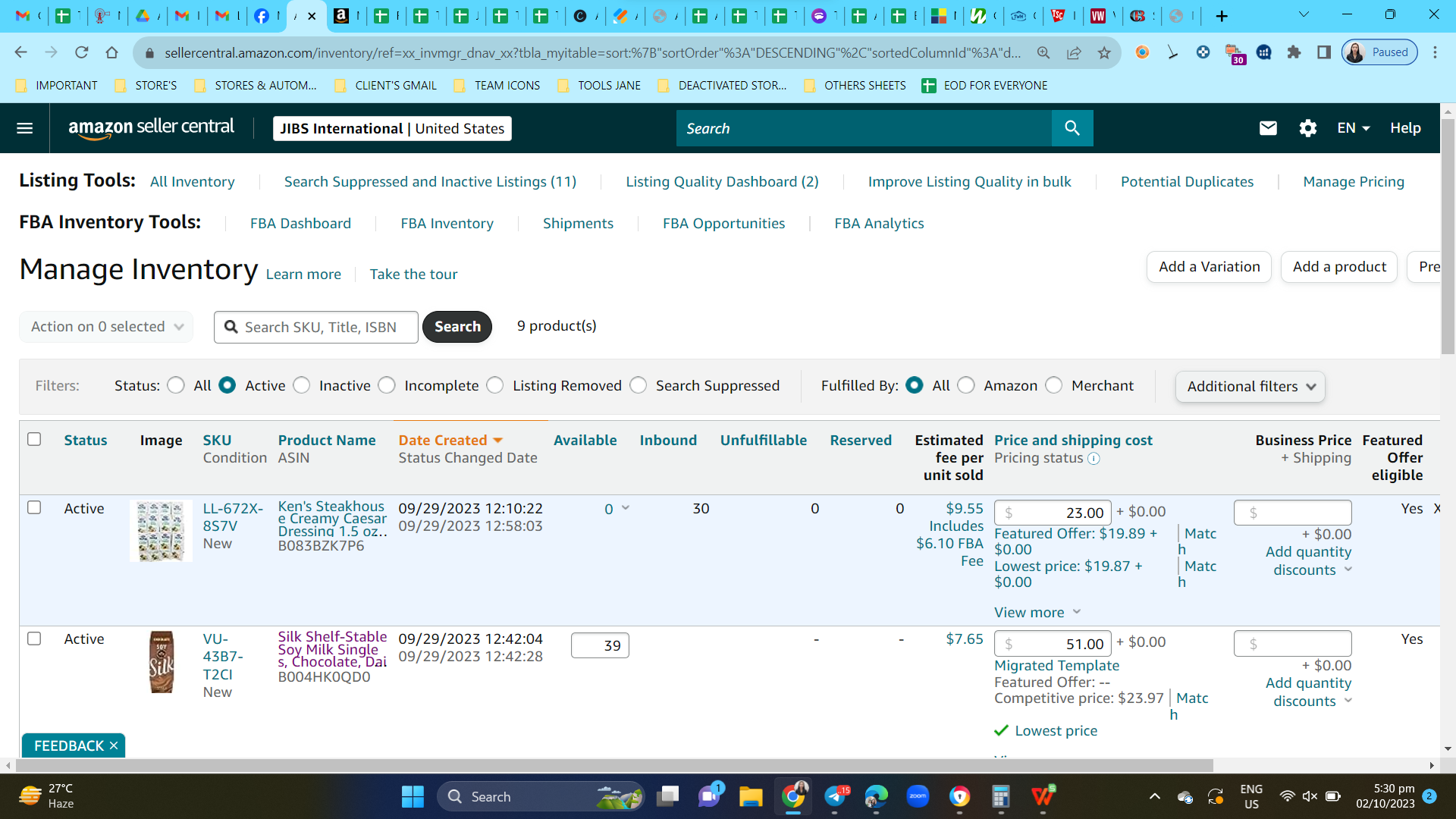Click the Silk Soy Milk available quantity field
Viewport: 1456px width, 819px height.
[x=600, y=645]
